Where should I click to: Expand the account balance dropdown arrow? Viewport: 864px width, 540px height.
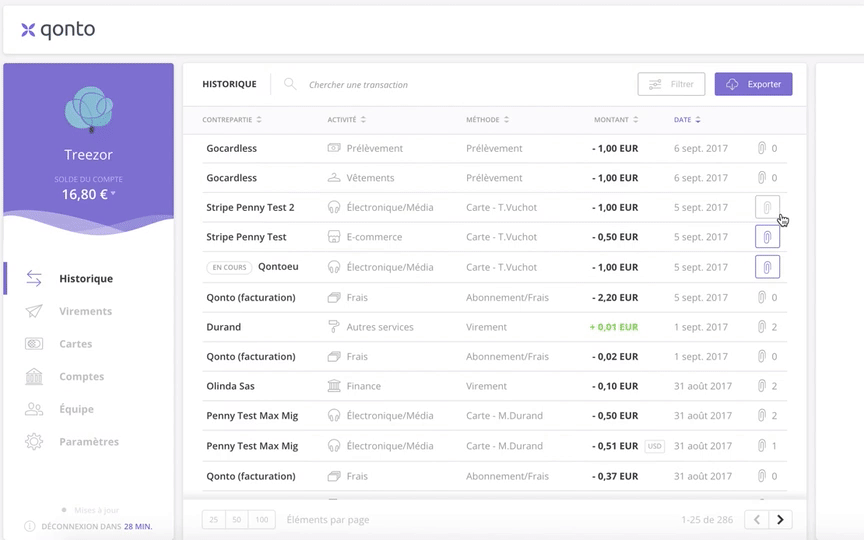click(x=113, y=193)
